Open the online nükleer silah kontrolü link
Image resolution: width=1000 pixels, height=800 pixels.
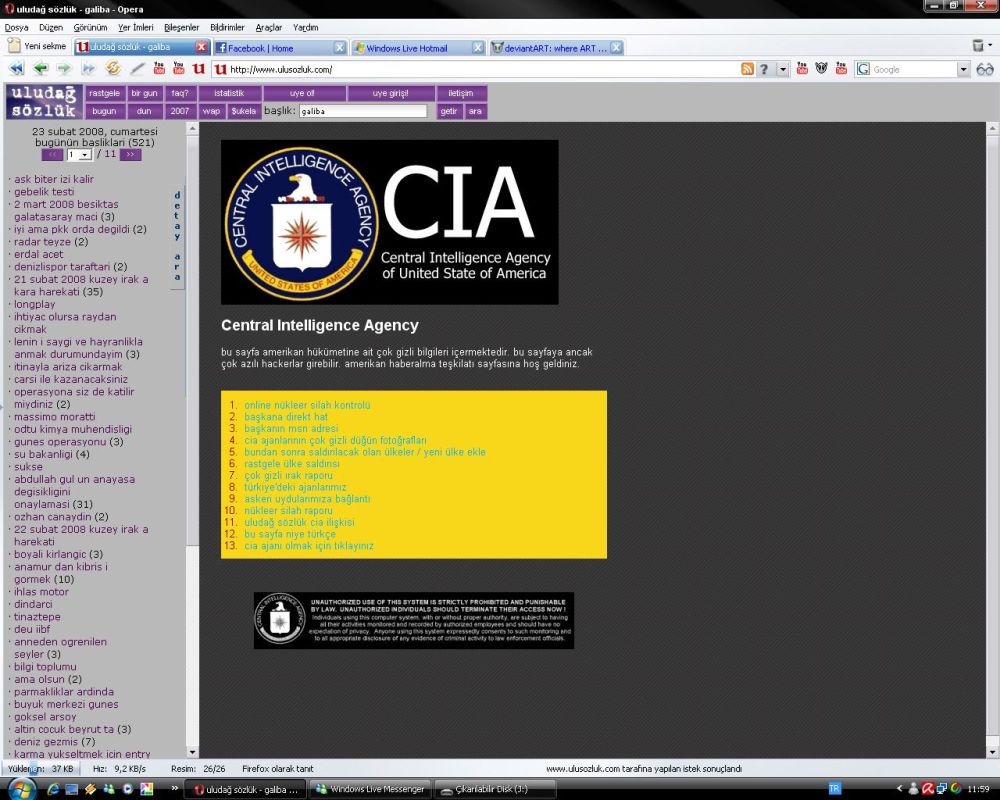pos(307,405)
